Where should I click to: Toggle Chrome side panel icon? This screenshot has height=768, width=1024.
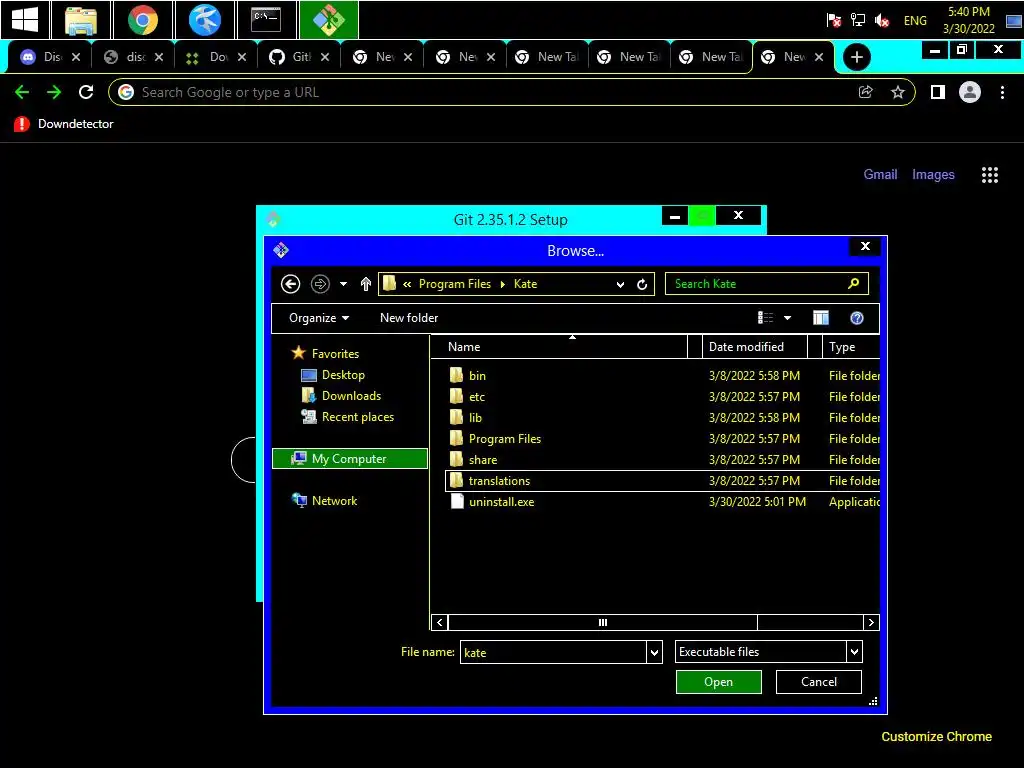[x=938, y=92]
